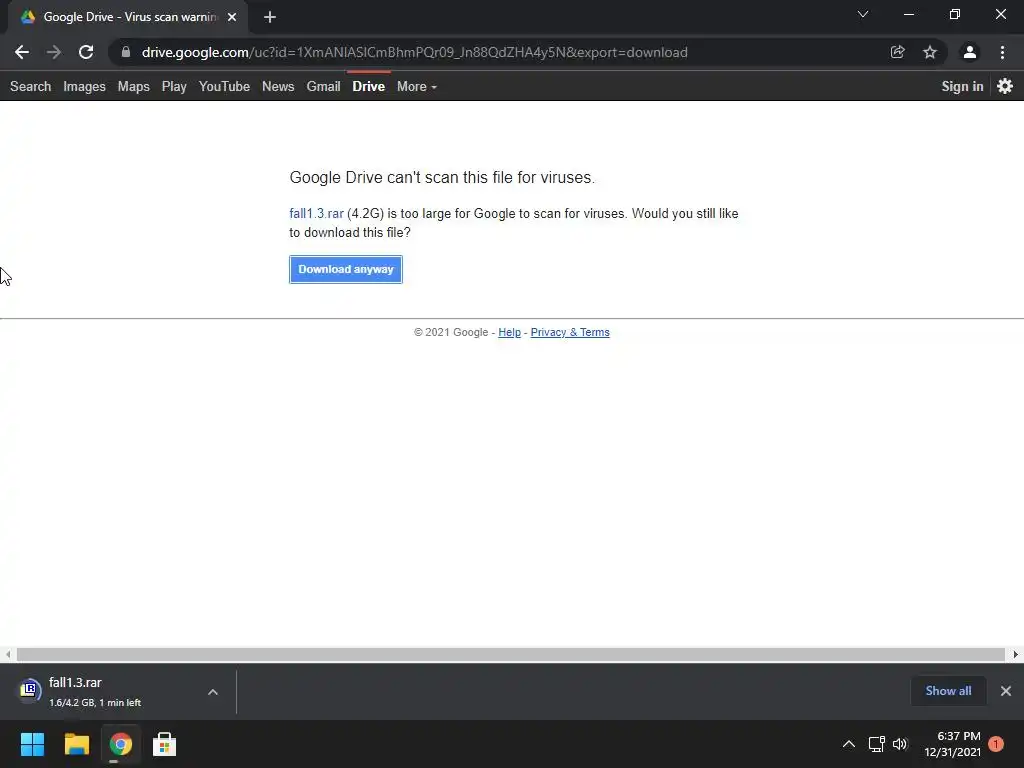Screen dimensions: 1024x768
Task: Restore down the Chrome window
Action: pos(955,14)
